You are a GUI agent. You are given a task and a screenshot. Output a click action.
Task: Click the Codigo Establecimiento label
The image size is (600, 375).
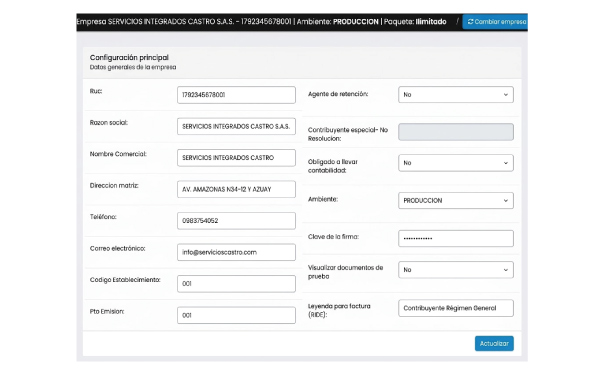tap(125, 280)
